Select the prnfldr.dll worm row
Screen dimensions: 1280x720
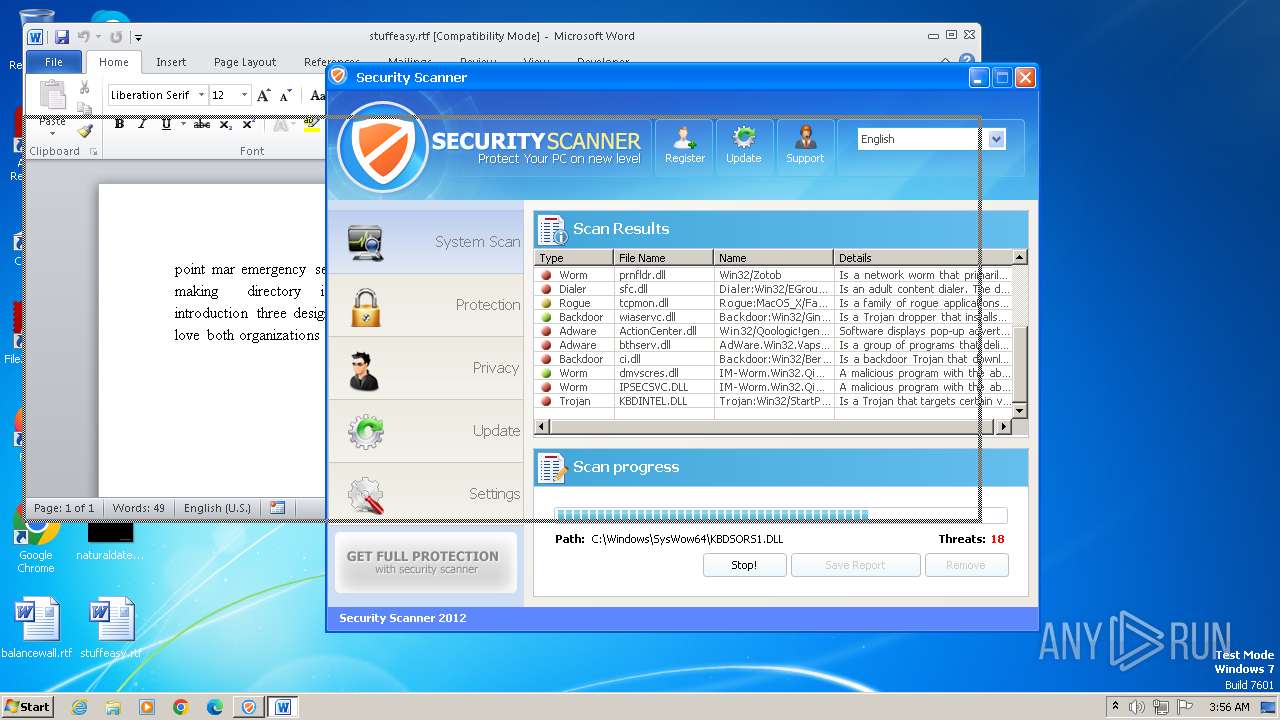(773, 275)
